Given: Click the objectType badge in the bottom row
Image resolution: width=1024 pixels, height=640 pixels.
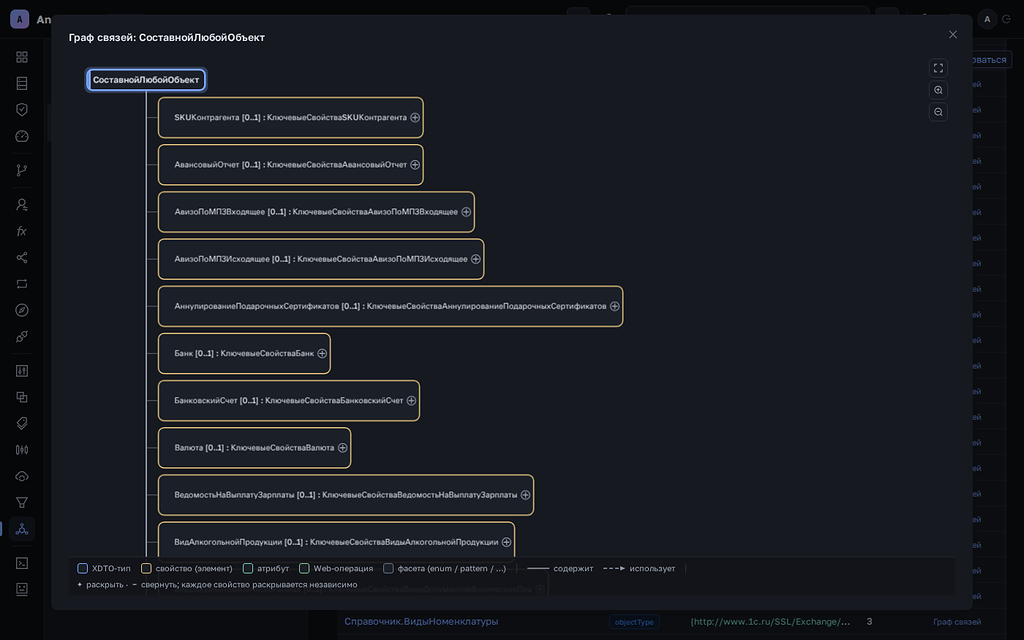Looking at the screenshot, I should tap(634, 622).
